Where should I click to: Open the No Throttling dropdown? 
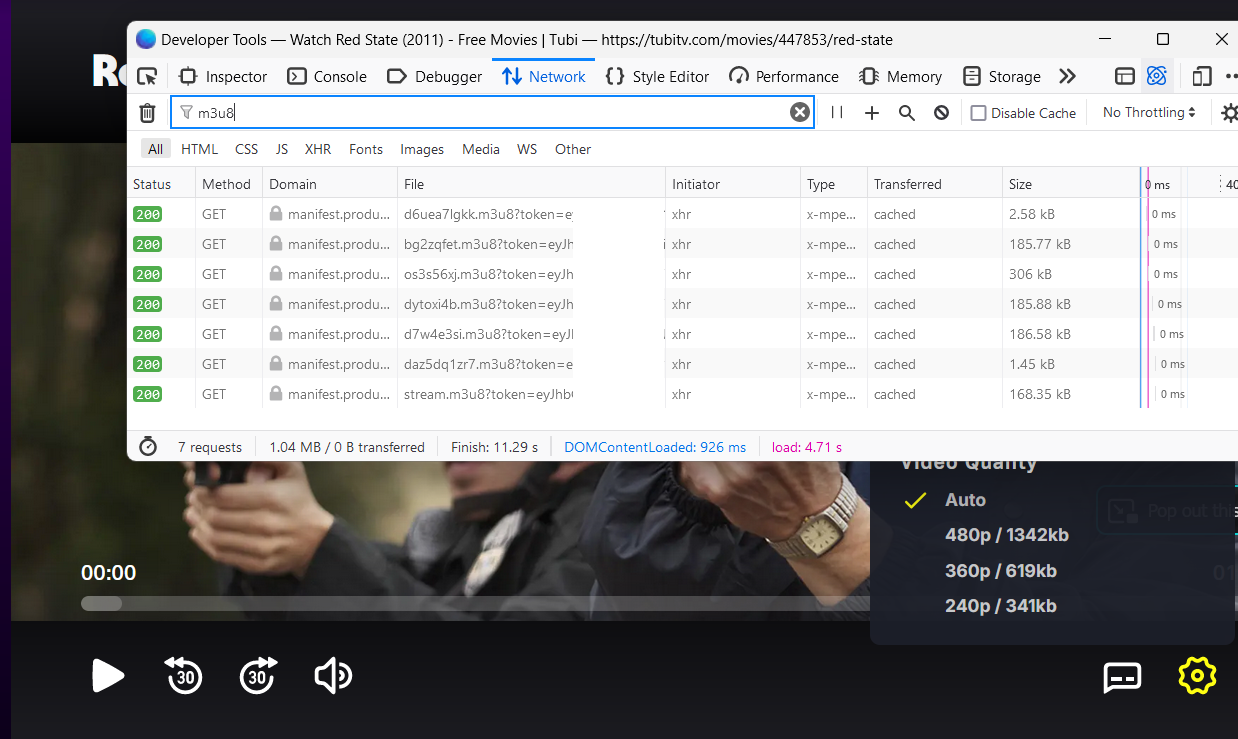click(x=1149, y=113)
